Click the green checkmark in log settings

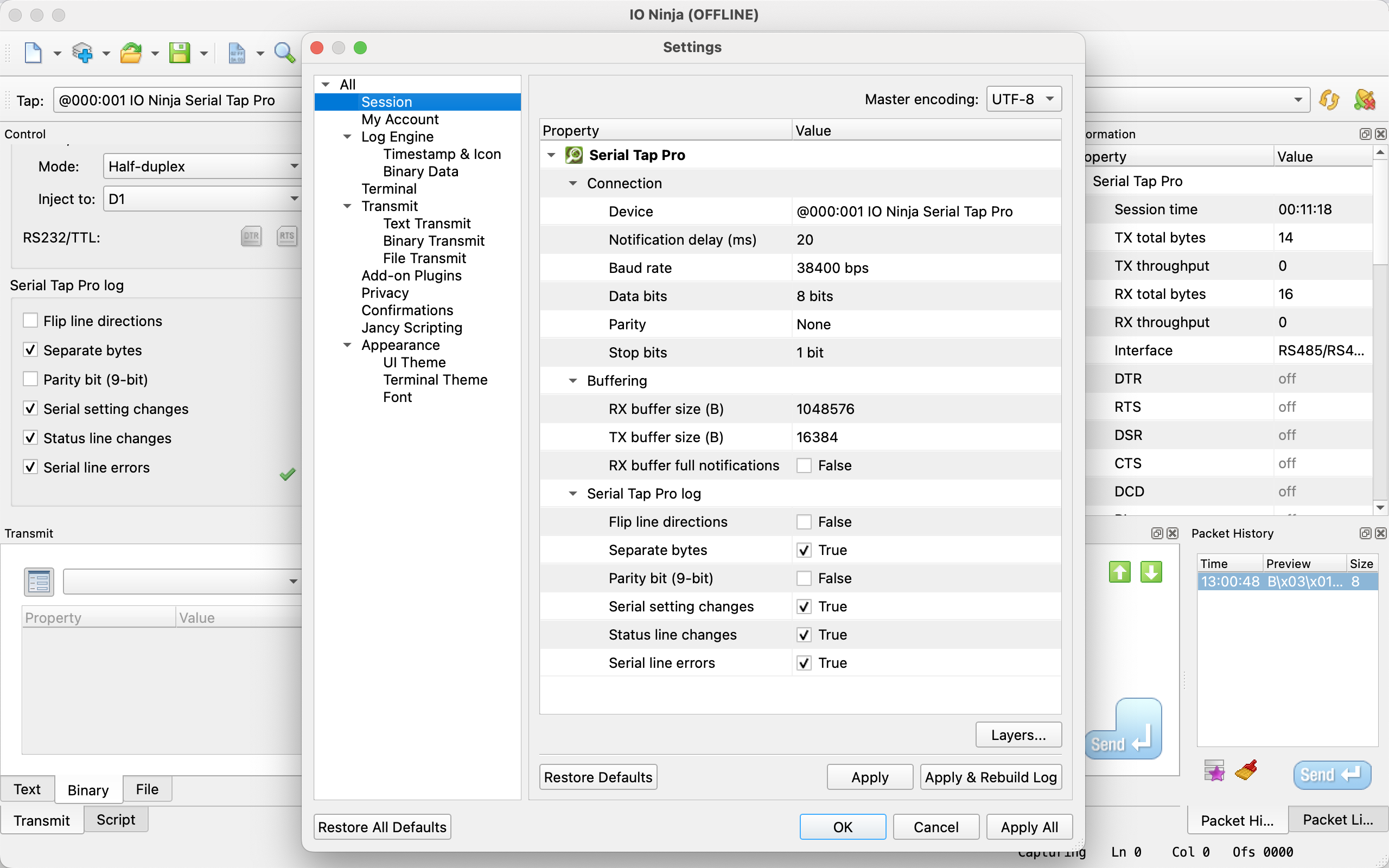click(x=288, y=474)
